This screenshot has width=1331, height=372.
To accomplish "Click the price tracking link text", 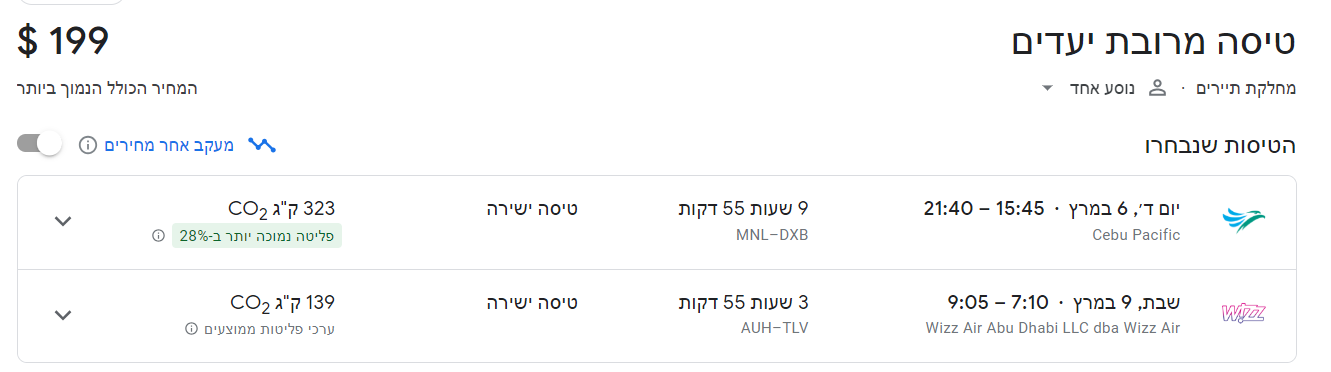I will (170, 145).
